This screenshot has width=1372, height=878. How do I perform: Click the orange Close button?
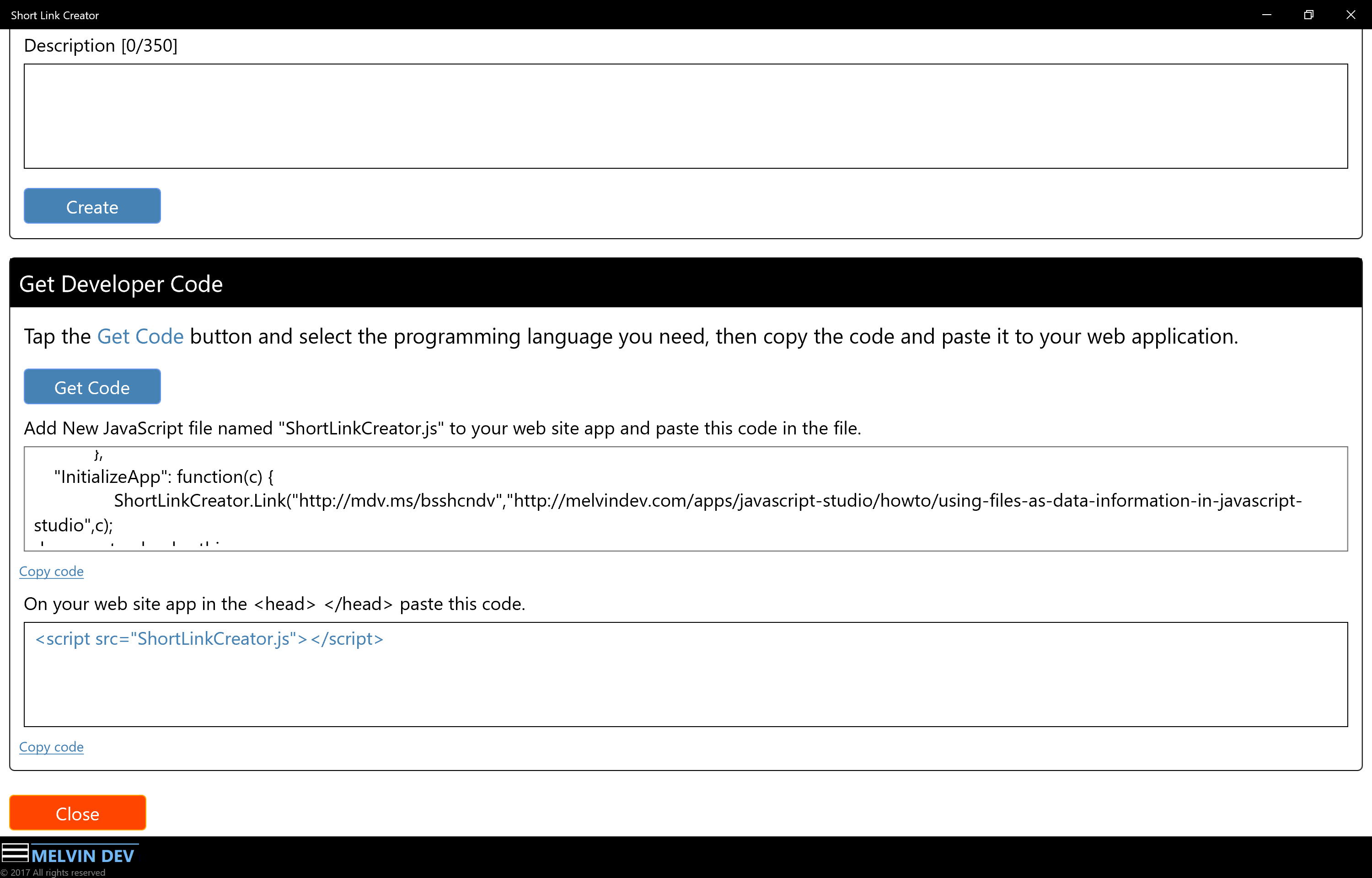[x=78, y=813]
